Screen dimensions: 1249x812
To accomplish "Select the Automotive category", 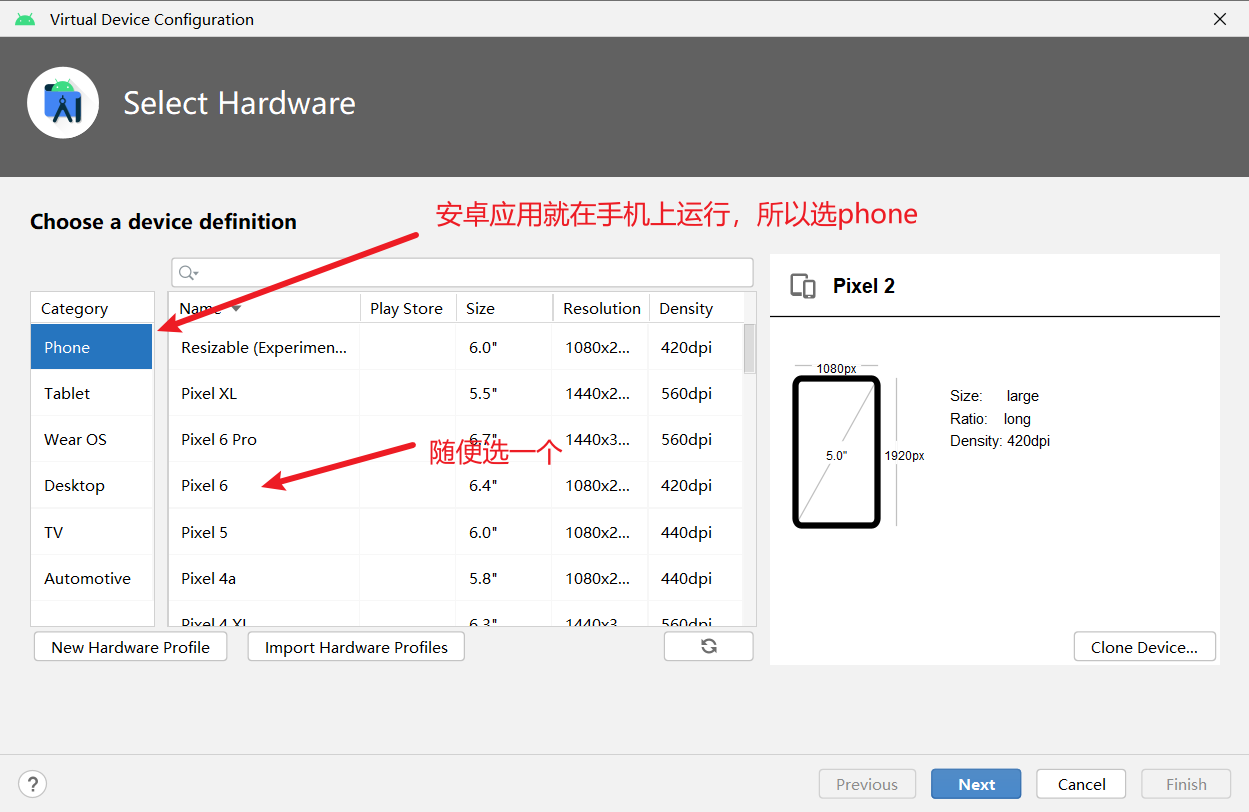I will pyautogui.click(x=91, y=578).
